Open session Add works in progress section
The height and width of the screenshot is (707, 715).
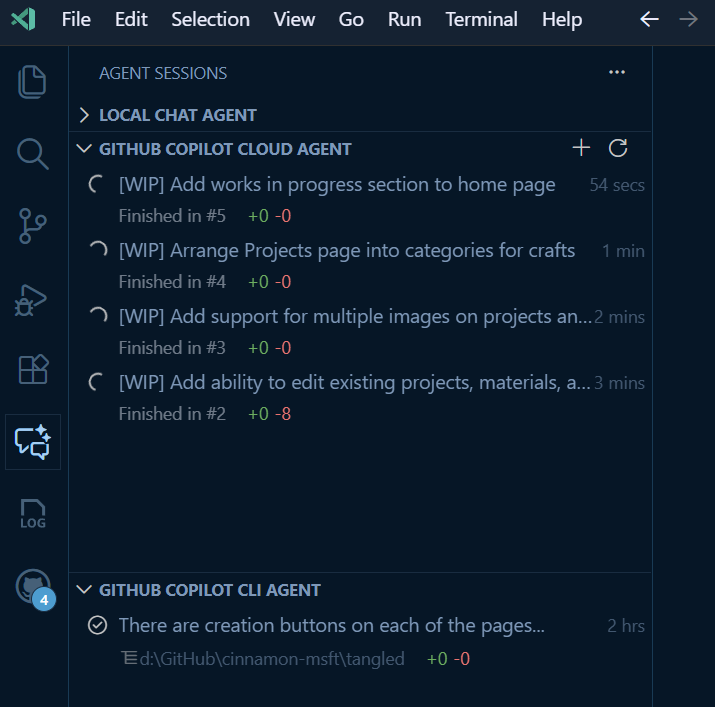click(337, 185)
